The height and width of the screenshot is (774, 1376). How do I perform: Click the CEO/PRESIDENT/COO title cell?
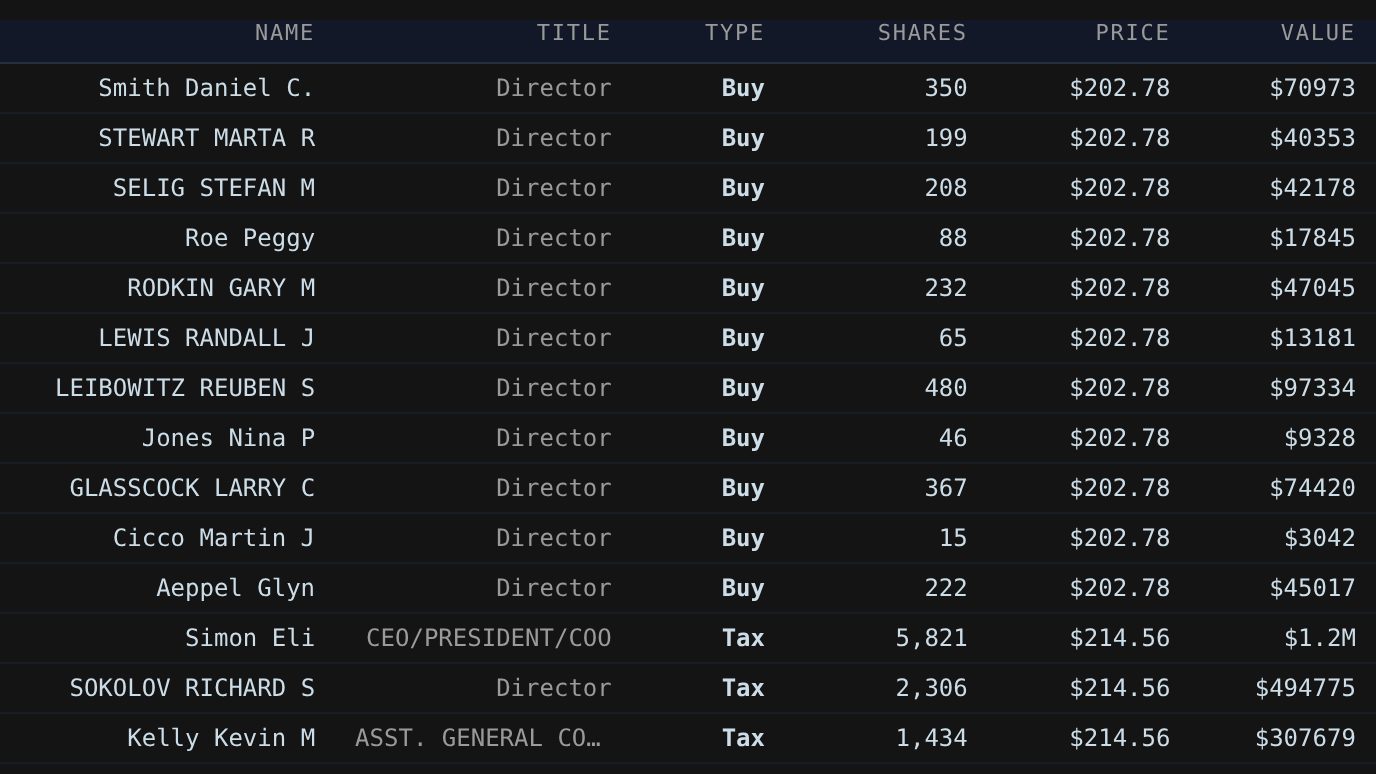coord(489,638)
